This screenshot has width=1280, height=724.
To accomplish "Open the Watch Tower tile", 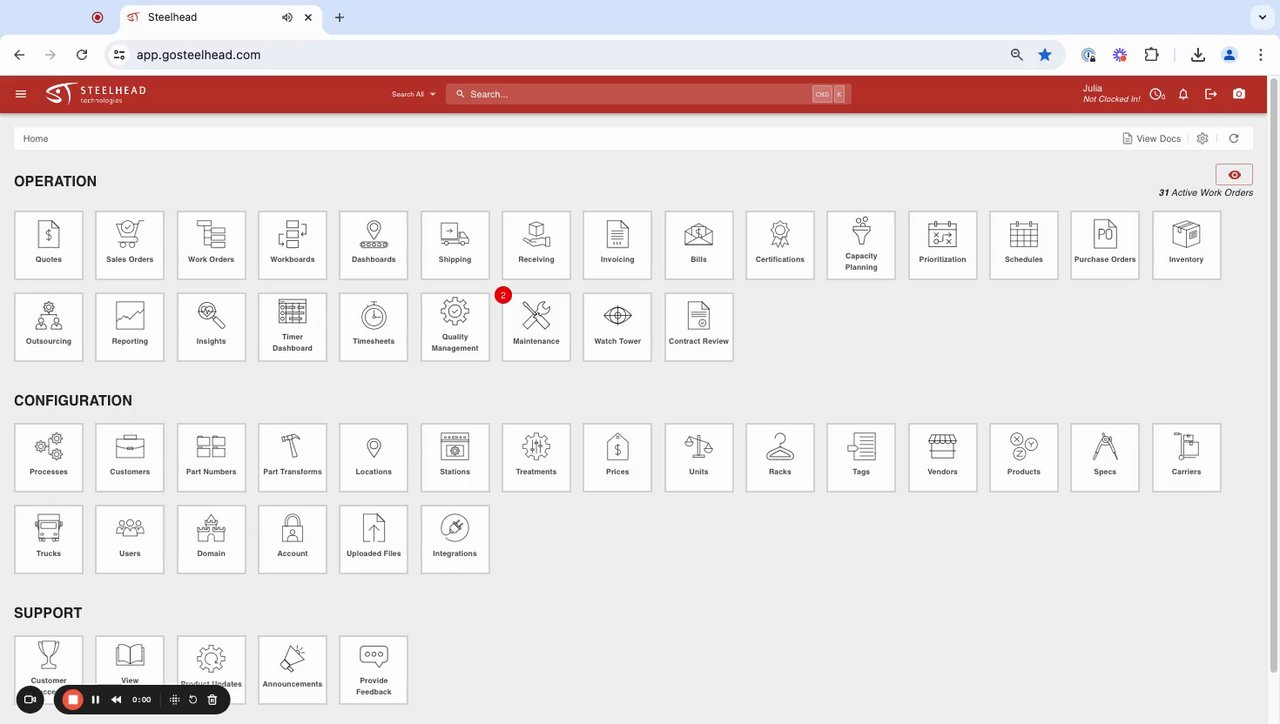I will pos(617,327).
